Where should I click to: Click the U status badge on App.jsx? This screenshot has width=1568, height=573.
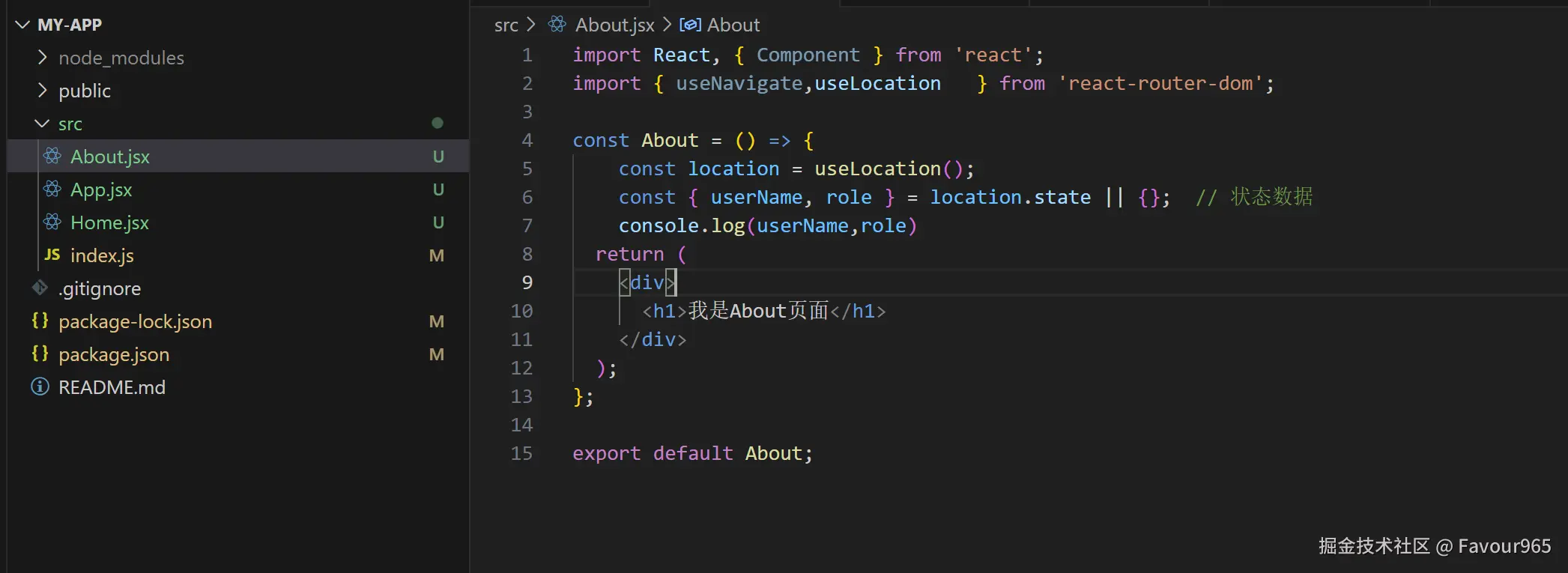(x=439, y=190)
